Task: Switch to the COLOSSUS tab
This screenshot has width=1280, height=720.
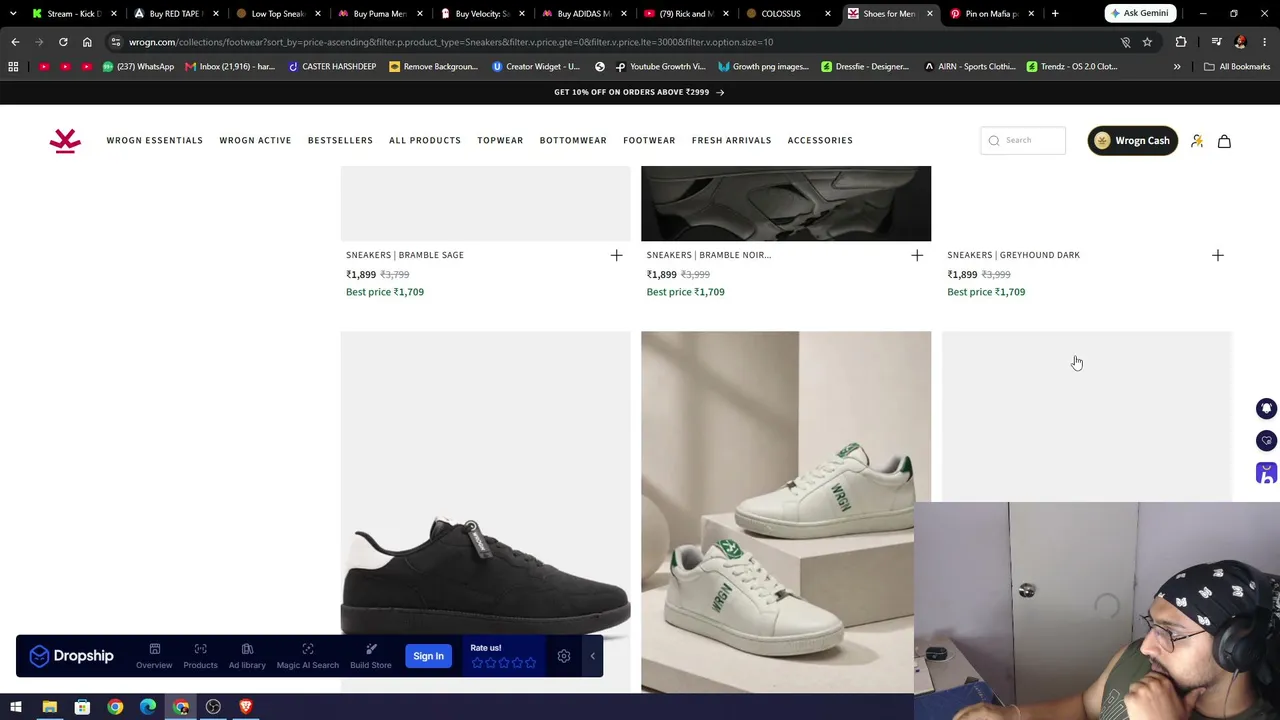Action: click(788, 14)
